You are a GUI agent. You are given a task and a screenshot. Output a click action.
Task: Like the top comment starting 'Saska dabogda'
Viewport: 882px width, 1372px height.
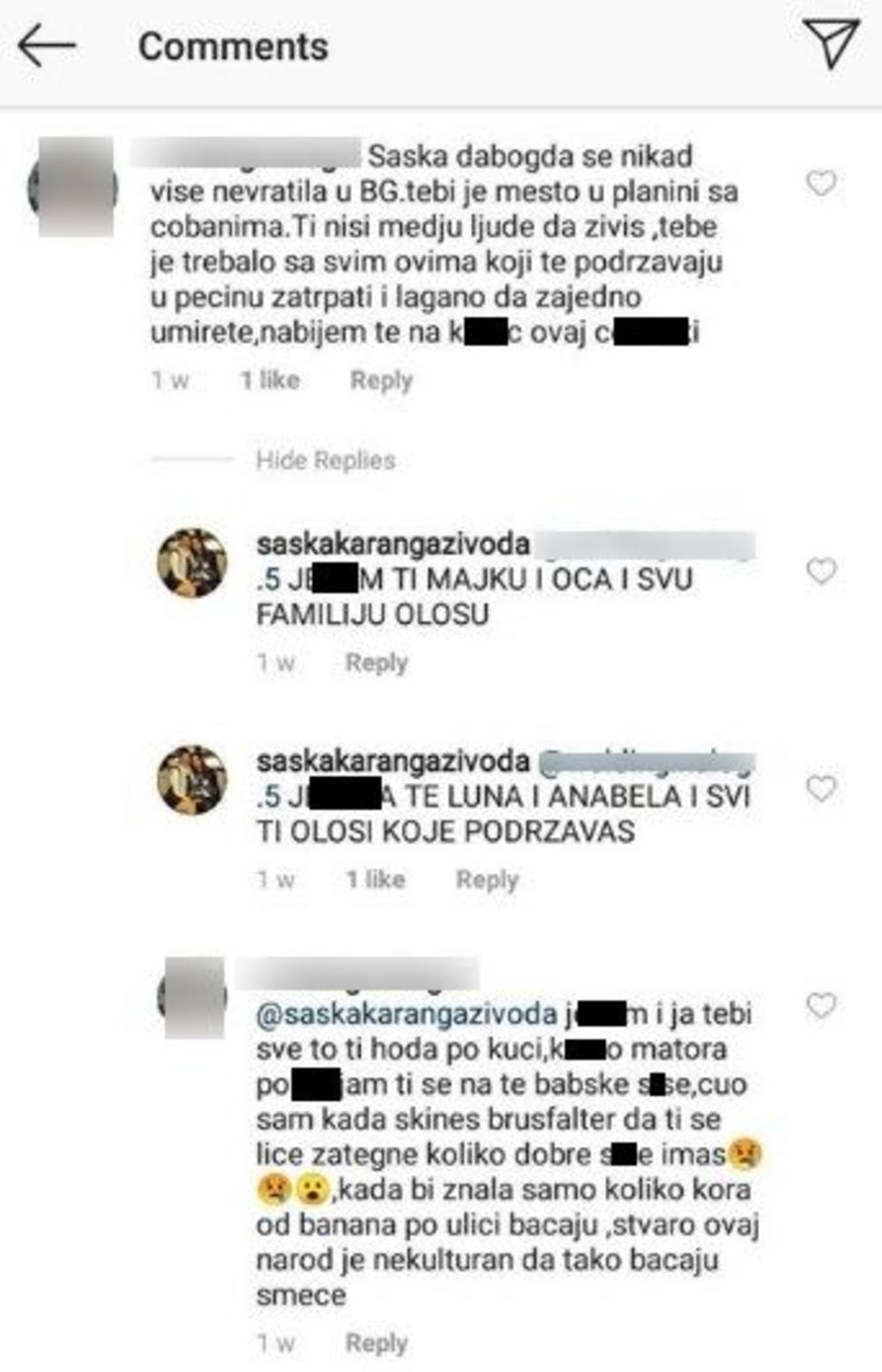point(821,183)
